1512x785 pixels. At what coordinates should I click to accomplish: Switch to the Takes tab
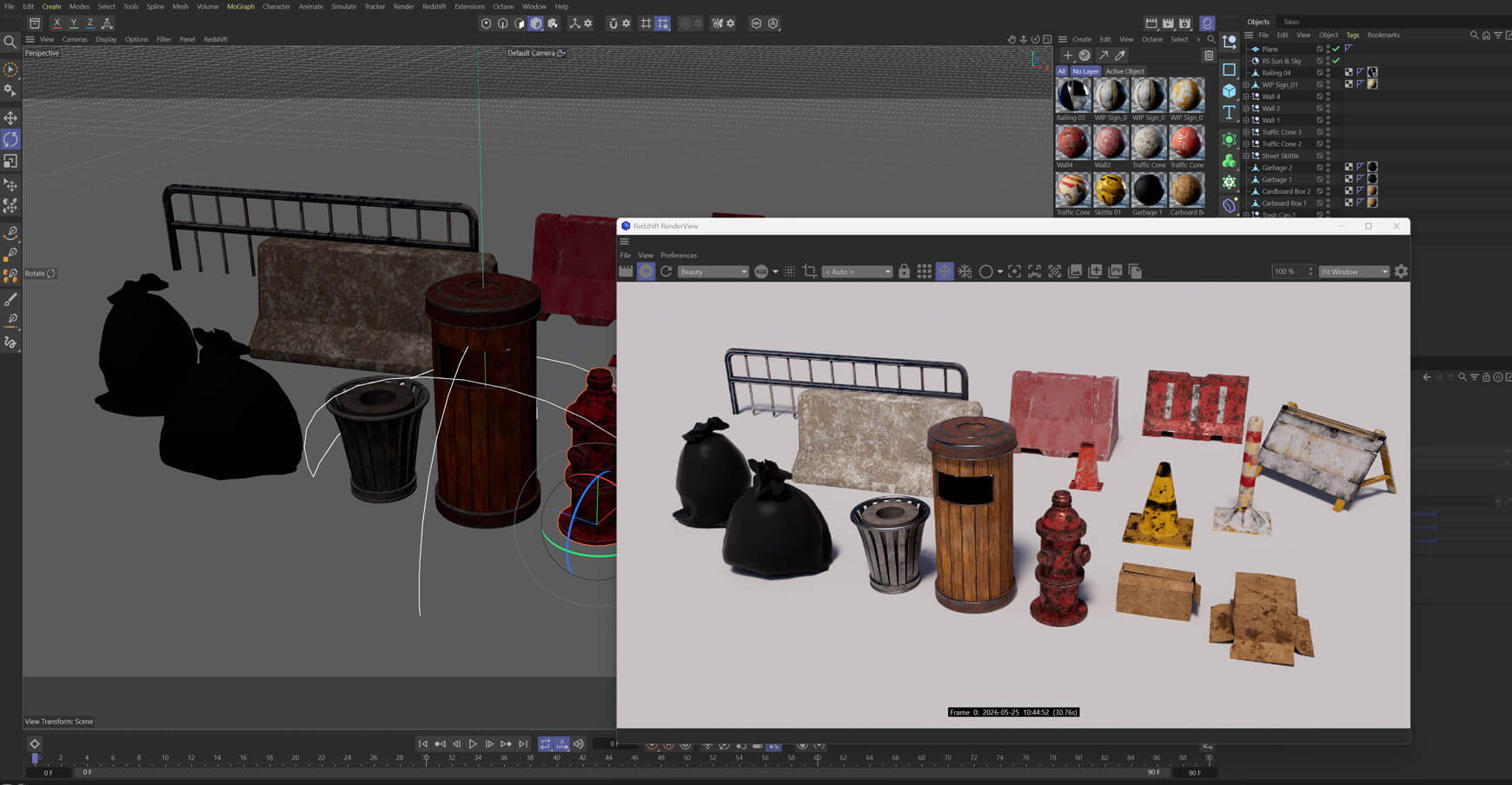1291,22
